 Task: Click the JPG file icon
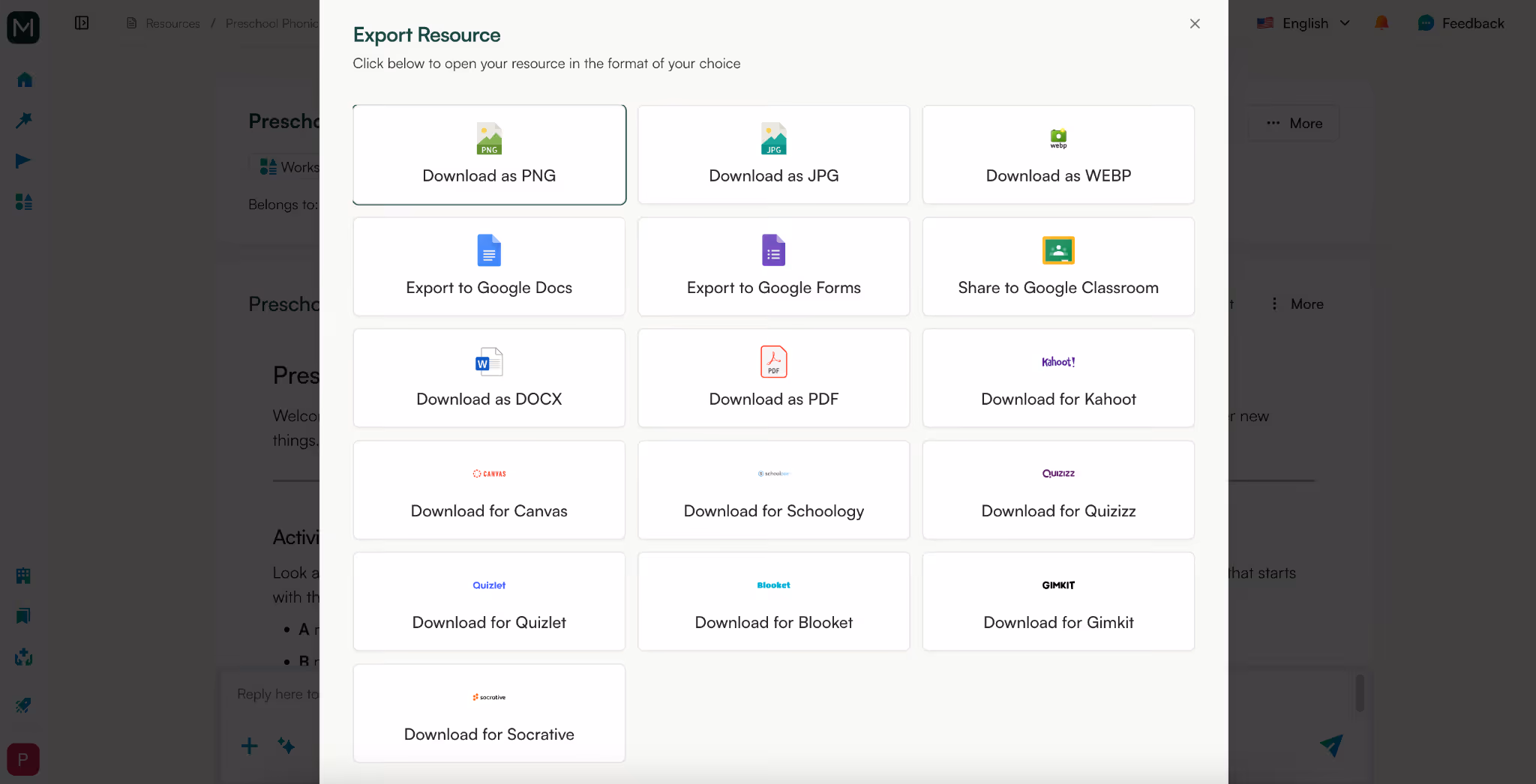773,139
